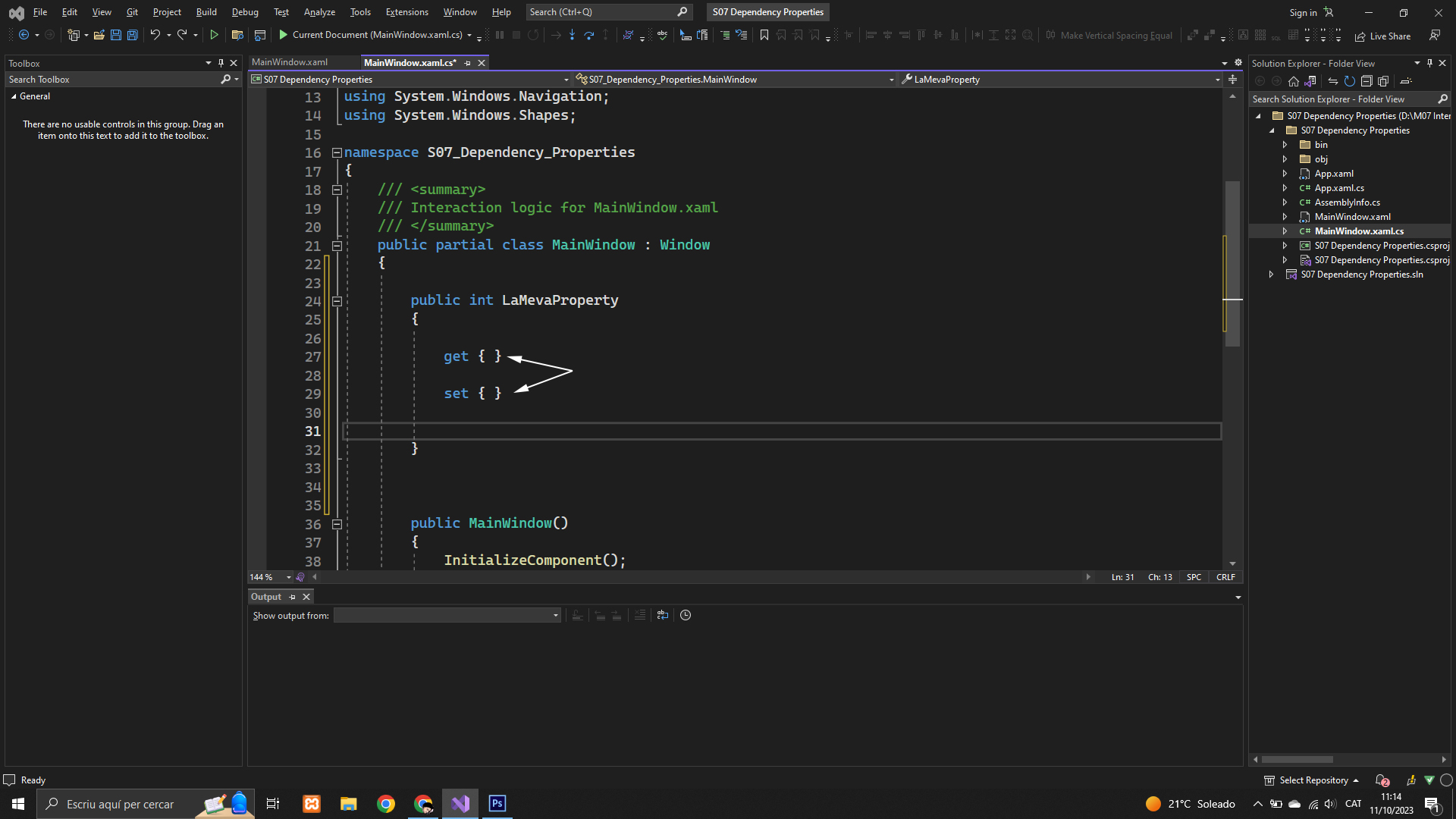This screenshot has height=819, width=1456.
Task: Click Select Repository in status bar
Action: pos(1313,780)
